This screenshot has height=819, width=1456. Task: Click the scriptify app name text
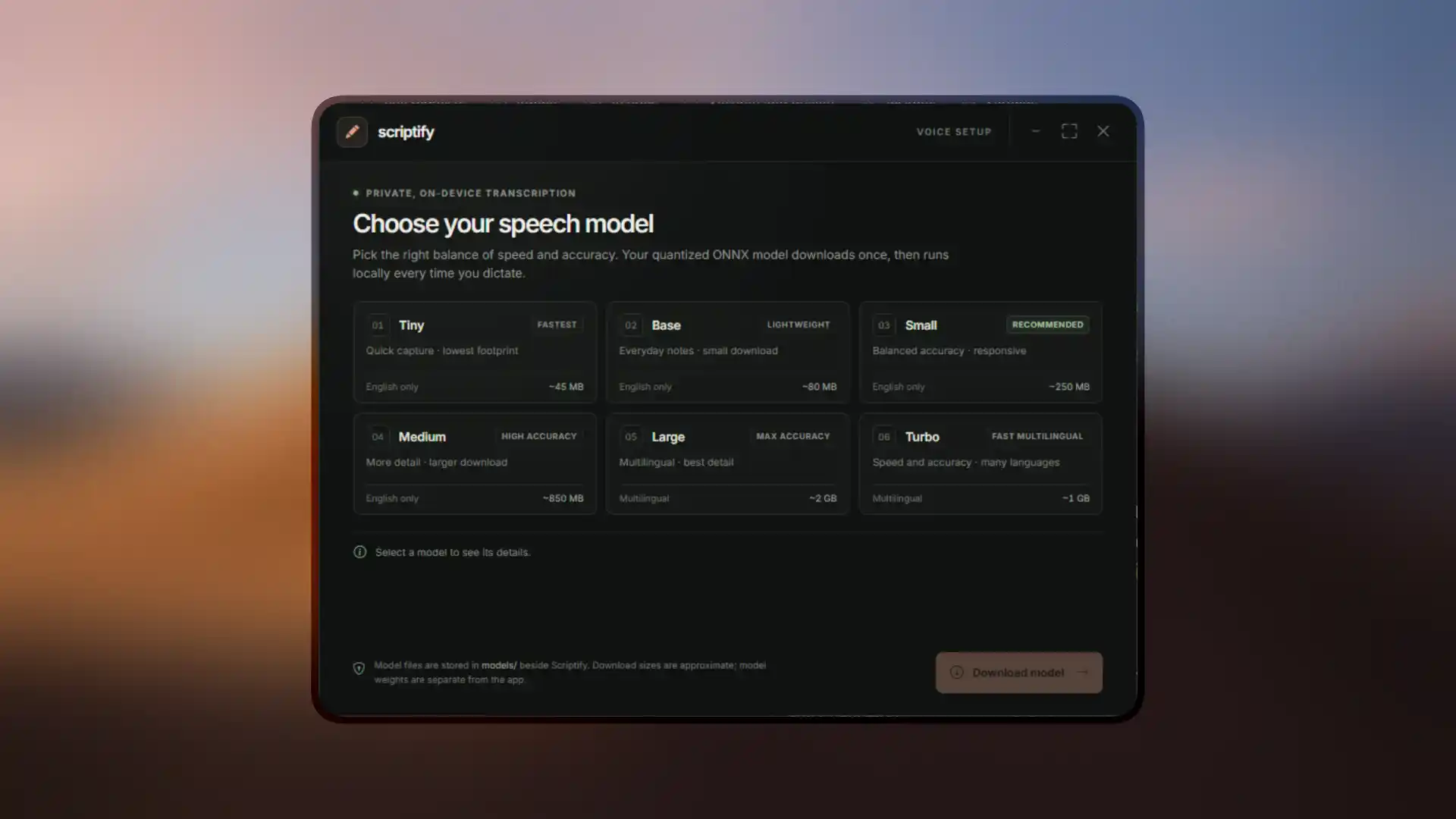coord(406,132)
